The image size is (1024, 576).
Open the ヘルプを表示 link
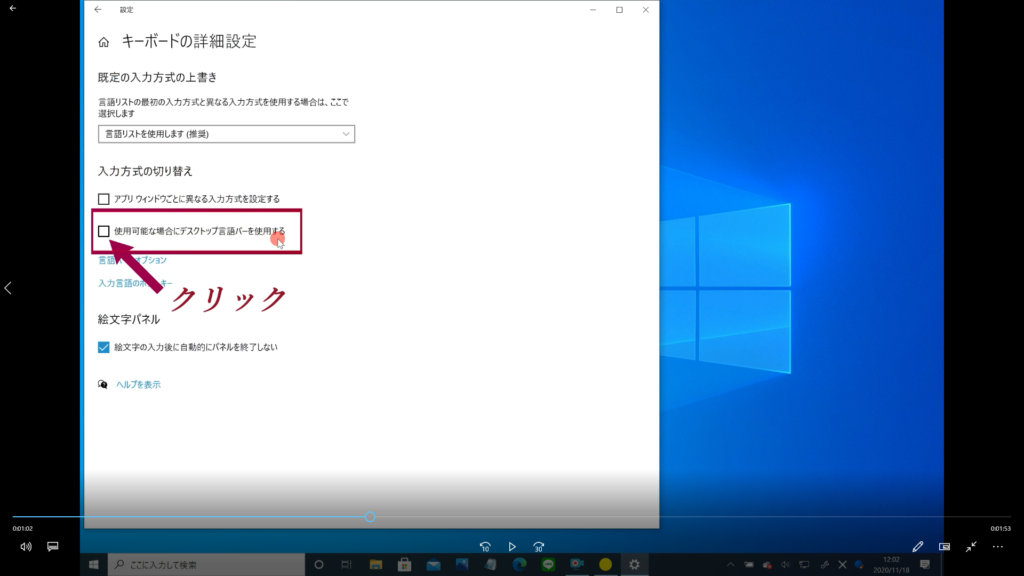(x=138, y=384)
